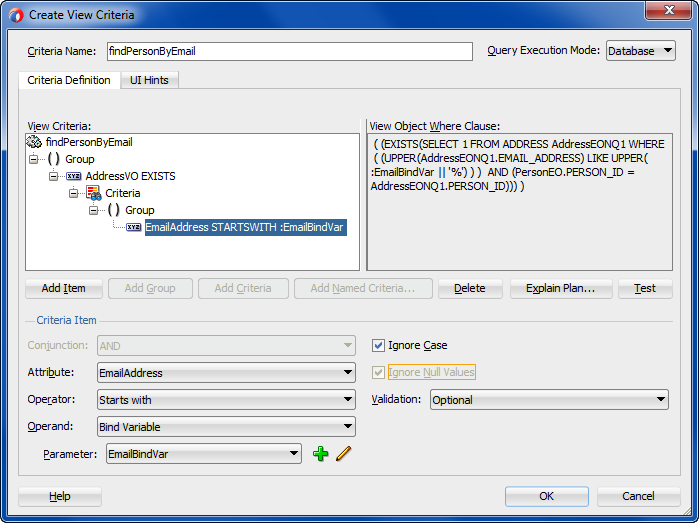Click the Add Named Criteria button
This screenshot has width=699, height=523.
click(363, 288)
